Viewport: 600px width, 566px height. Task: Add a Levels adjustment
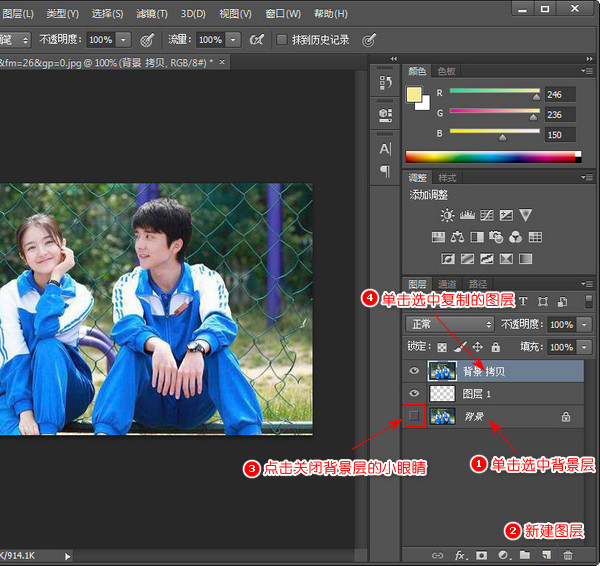(467, 215)
